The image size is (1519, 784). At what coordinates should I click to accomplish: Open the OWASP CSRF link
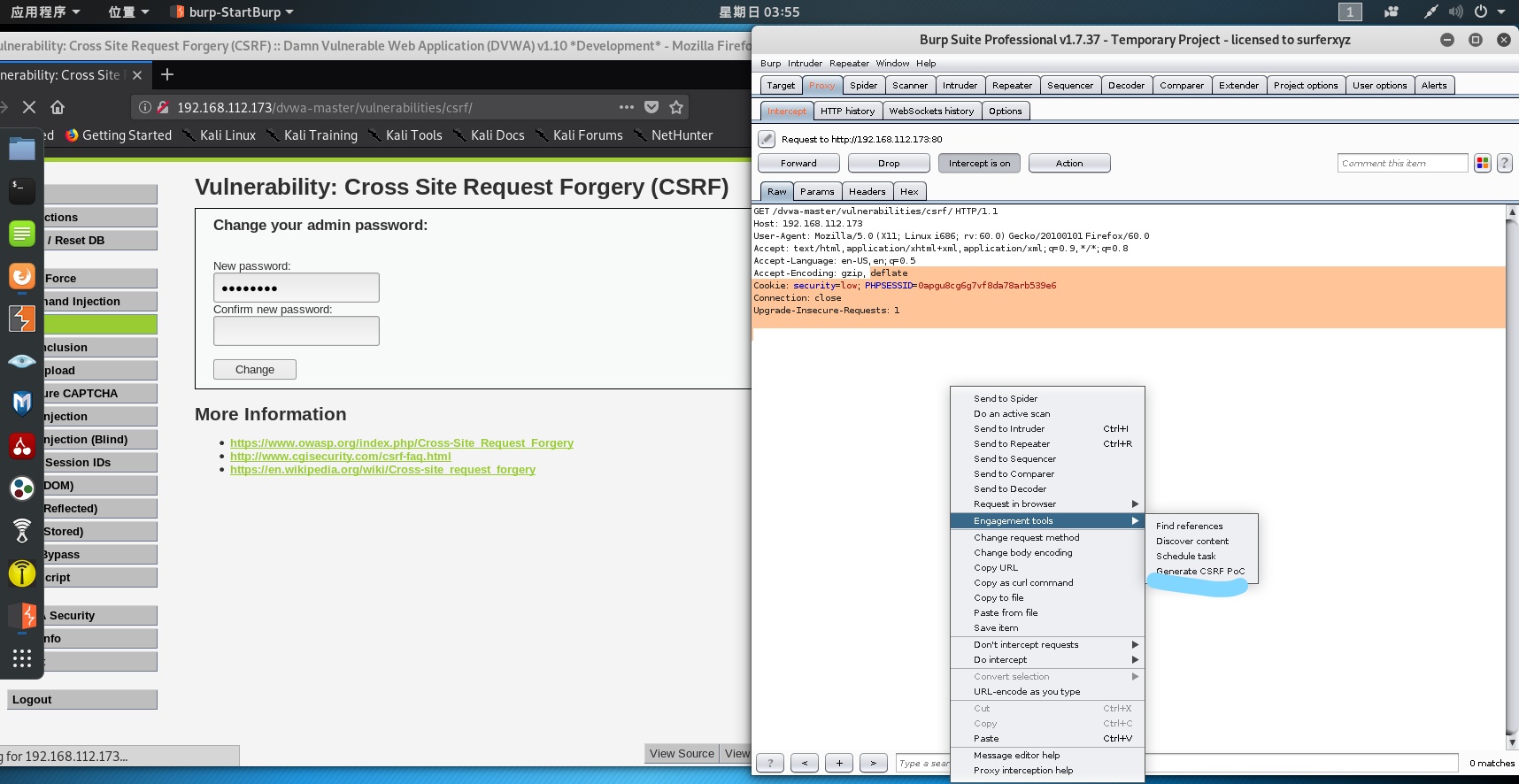click(x=402, y=443)
